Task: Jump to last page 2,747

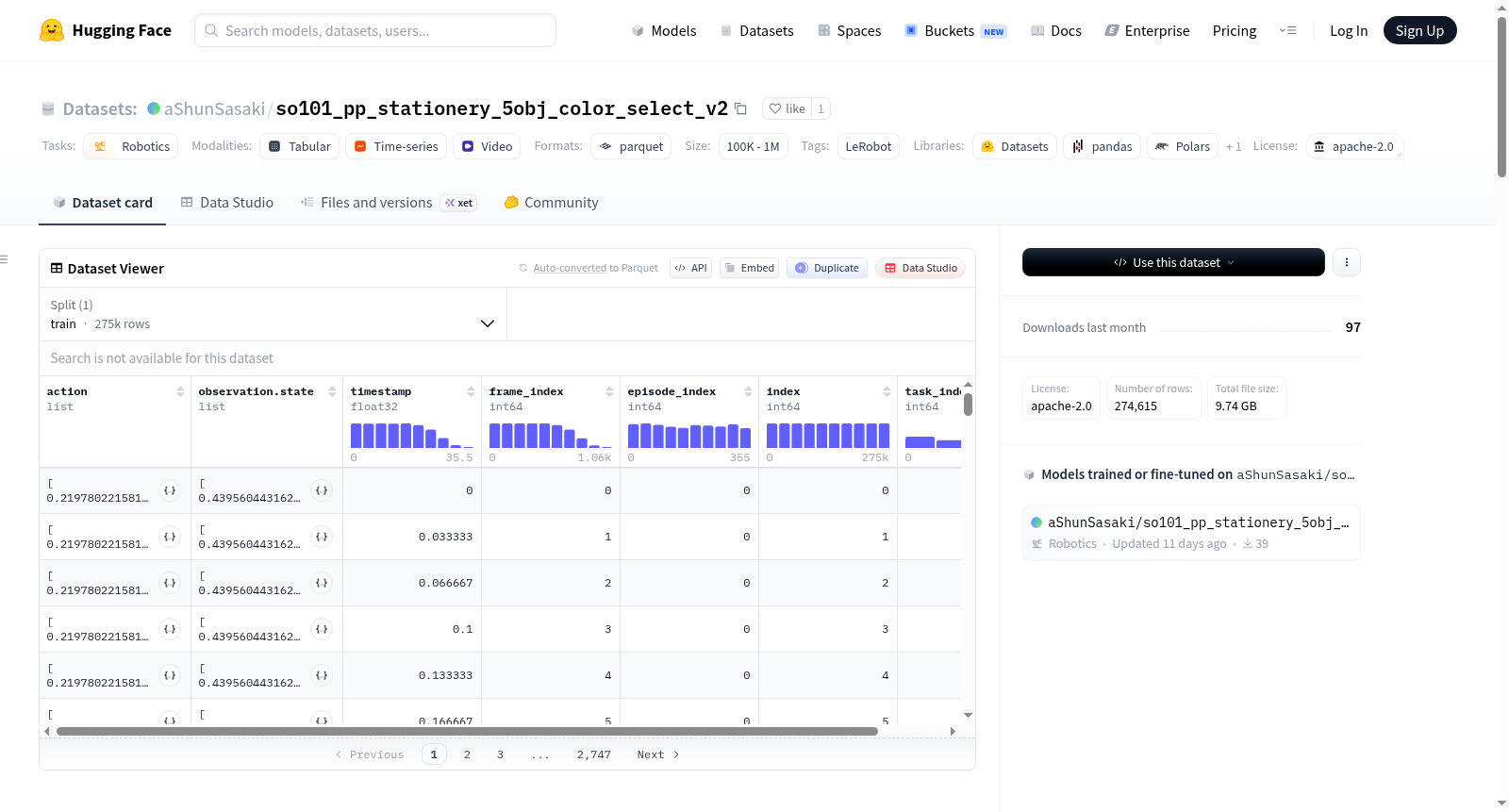Action: coord(594,754)
